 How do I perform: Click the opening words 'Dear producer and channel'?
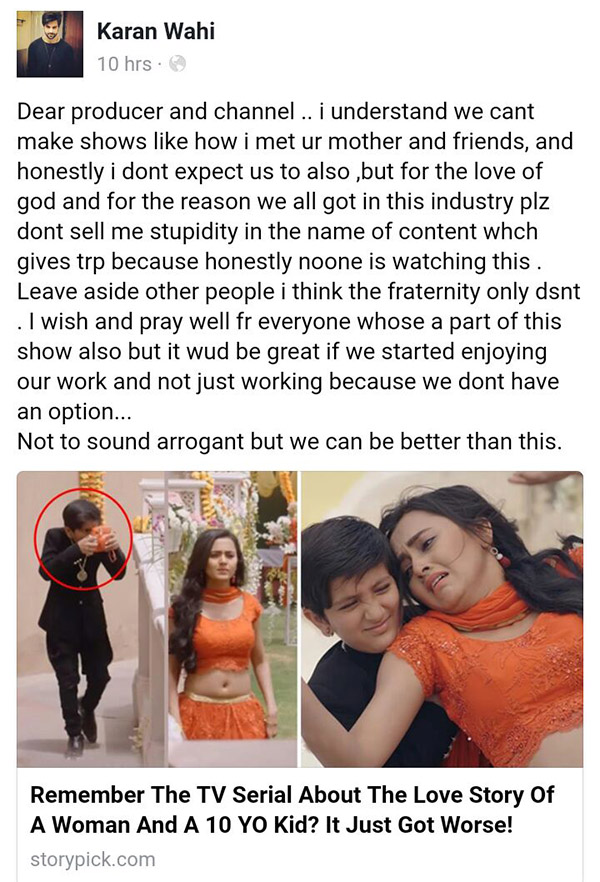[x=156, y=111]
